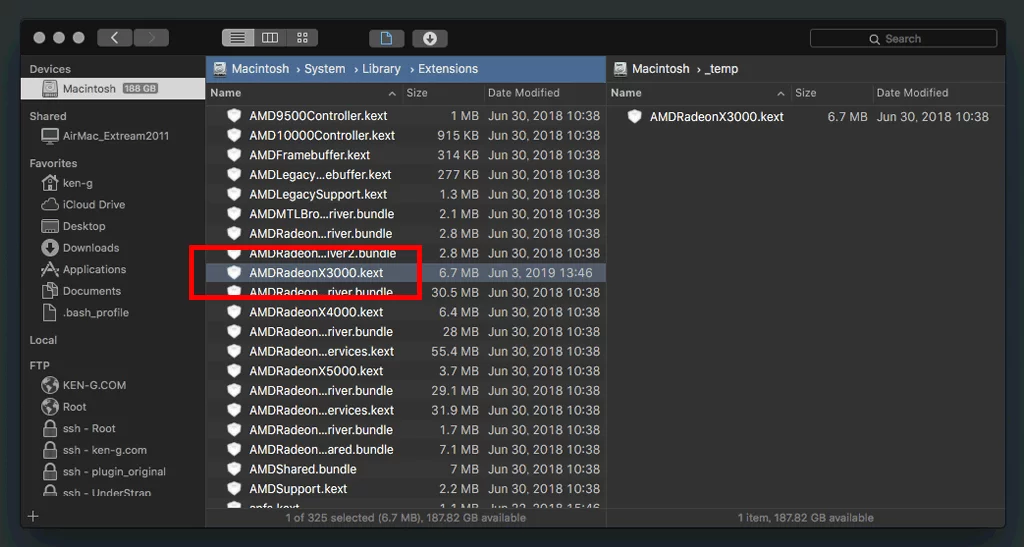This screenshot has width=1024, height=547.
Task: Connect to KEN-G.COM FTP favorite
Action: point(84,385)
